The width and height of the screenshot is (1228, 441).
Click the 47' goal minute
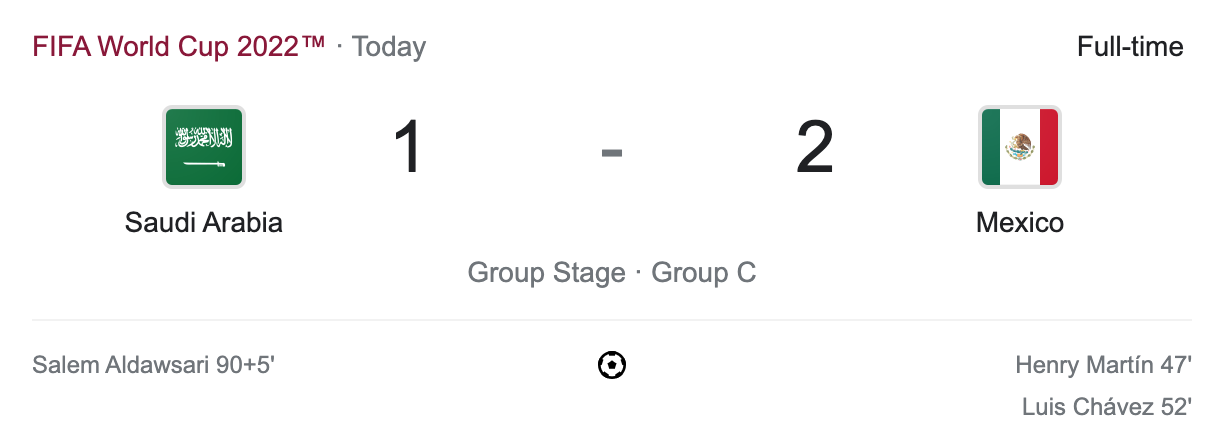[x=1174, y=365]
